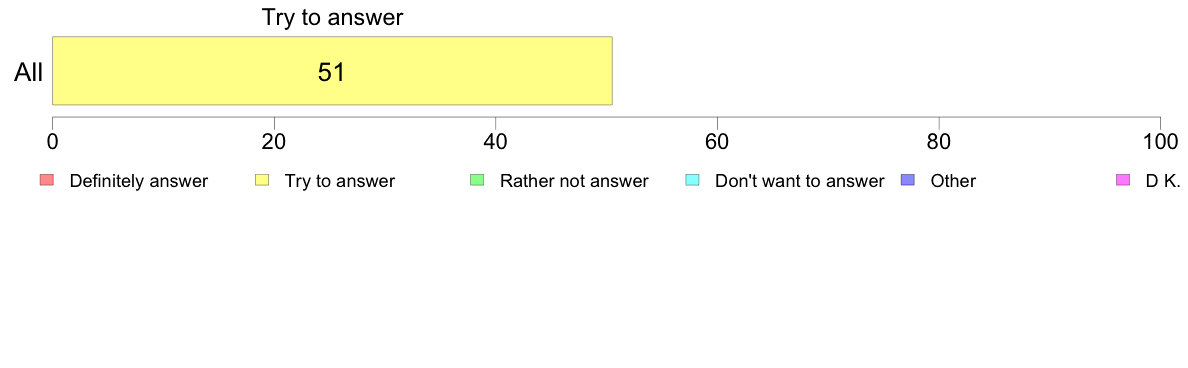This screenshot has height=368, width=1188.
Task: Click the 40 axis tick label
Action: (x=495, y=142)
